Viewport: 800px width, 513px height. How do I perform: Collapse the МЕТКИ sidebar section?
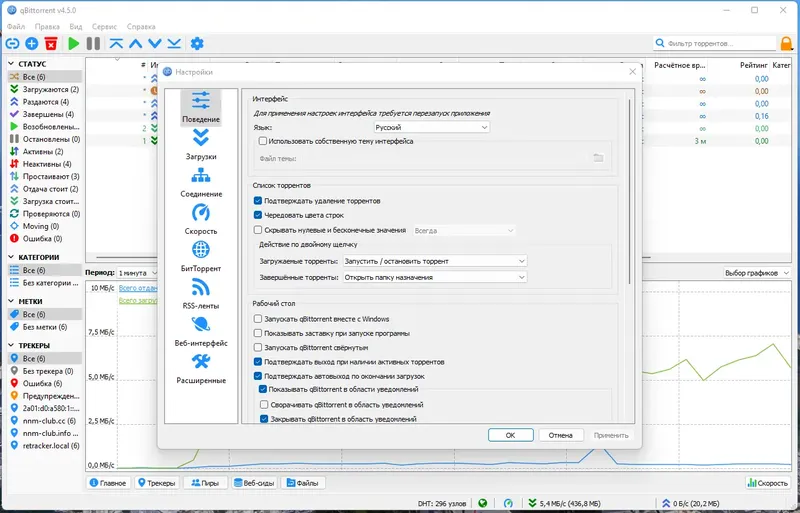[11, 301]
